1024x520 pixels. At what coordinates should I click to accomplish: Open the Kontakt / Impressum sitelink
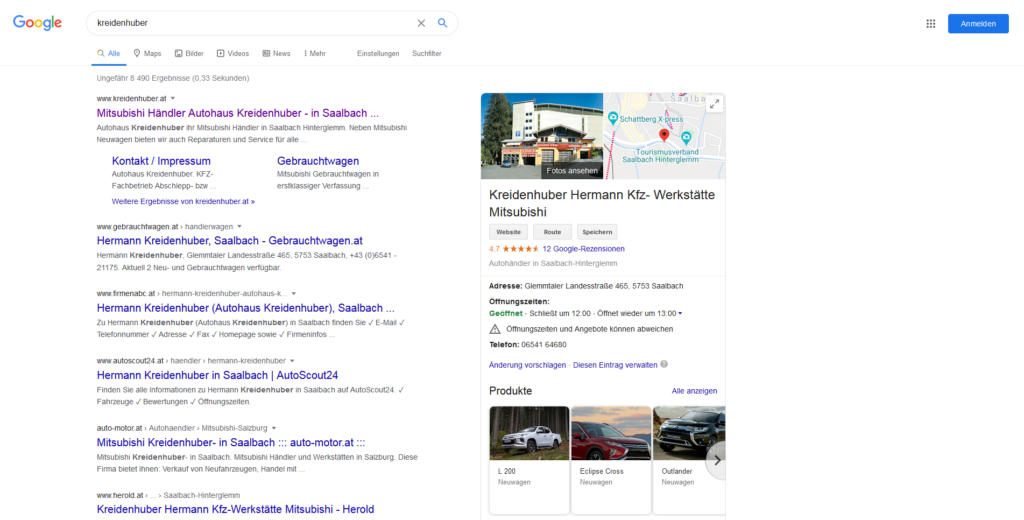point(161,161)
